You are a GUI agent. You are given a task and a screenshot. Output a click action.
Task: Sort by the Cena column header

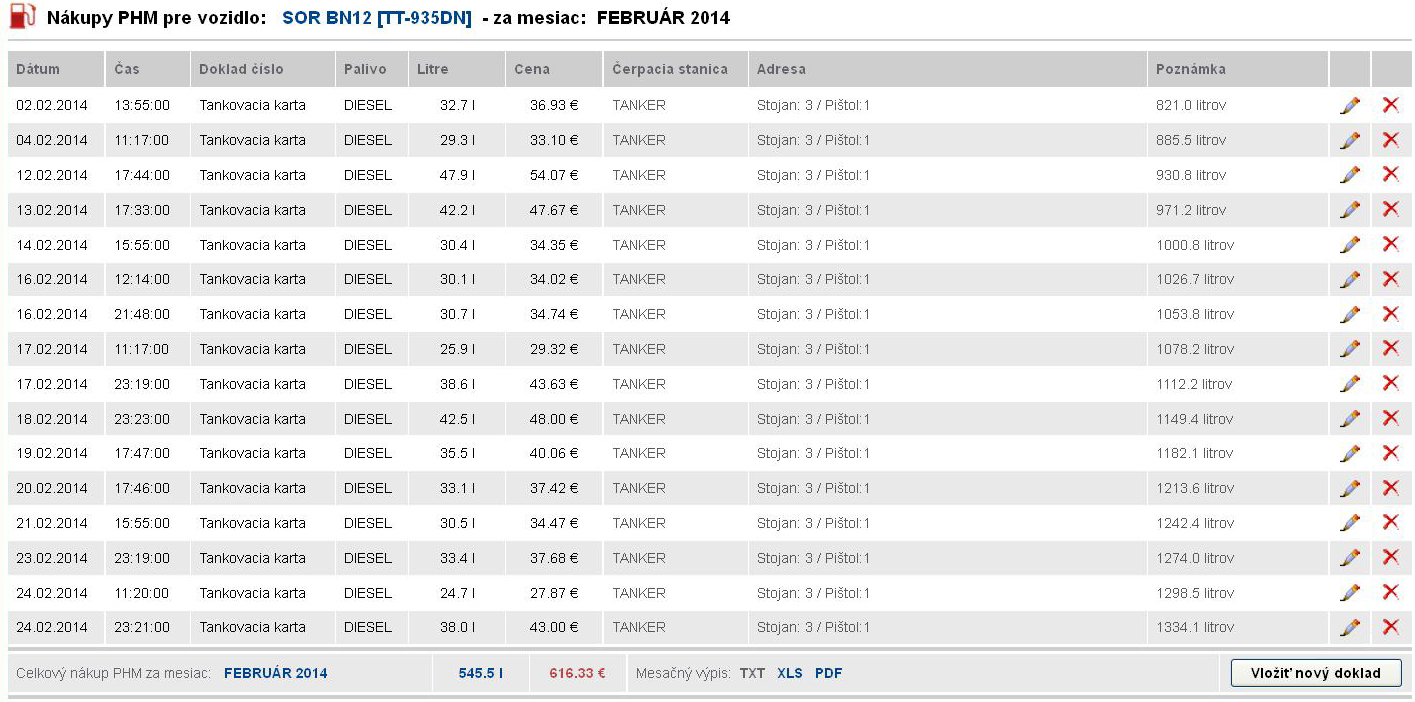(x=554, y=69)
